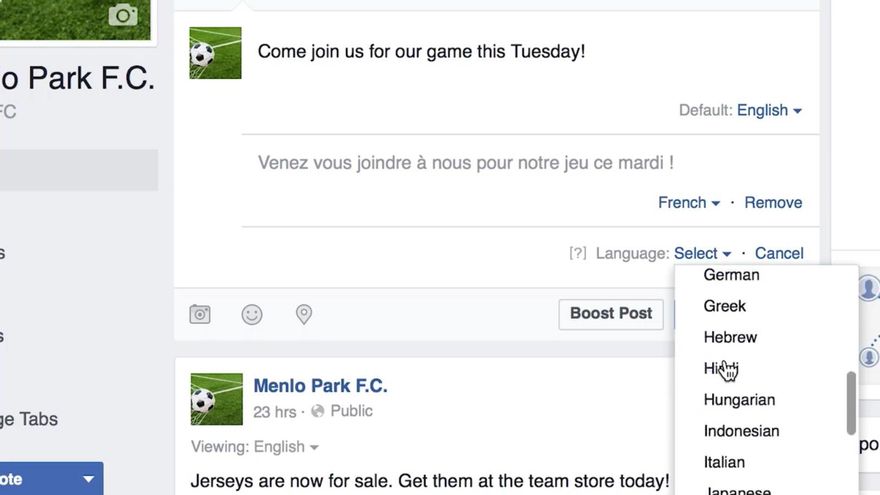
Task: Open the emoji feeling/activity icon
Action: click(252, 315)
